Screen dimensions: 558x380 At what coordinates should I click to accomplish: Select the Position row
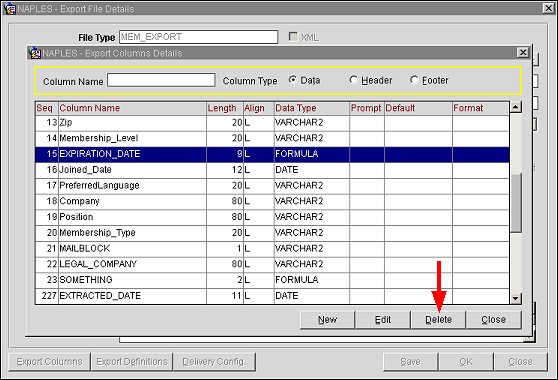coord(272,217)
